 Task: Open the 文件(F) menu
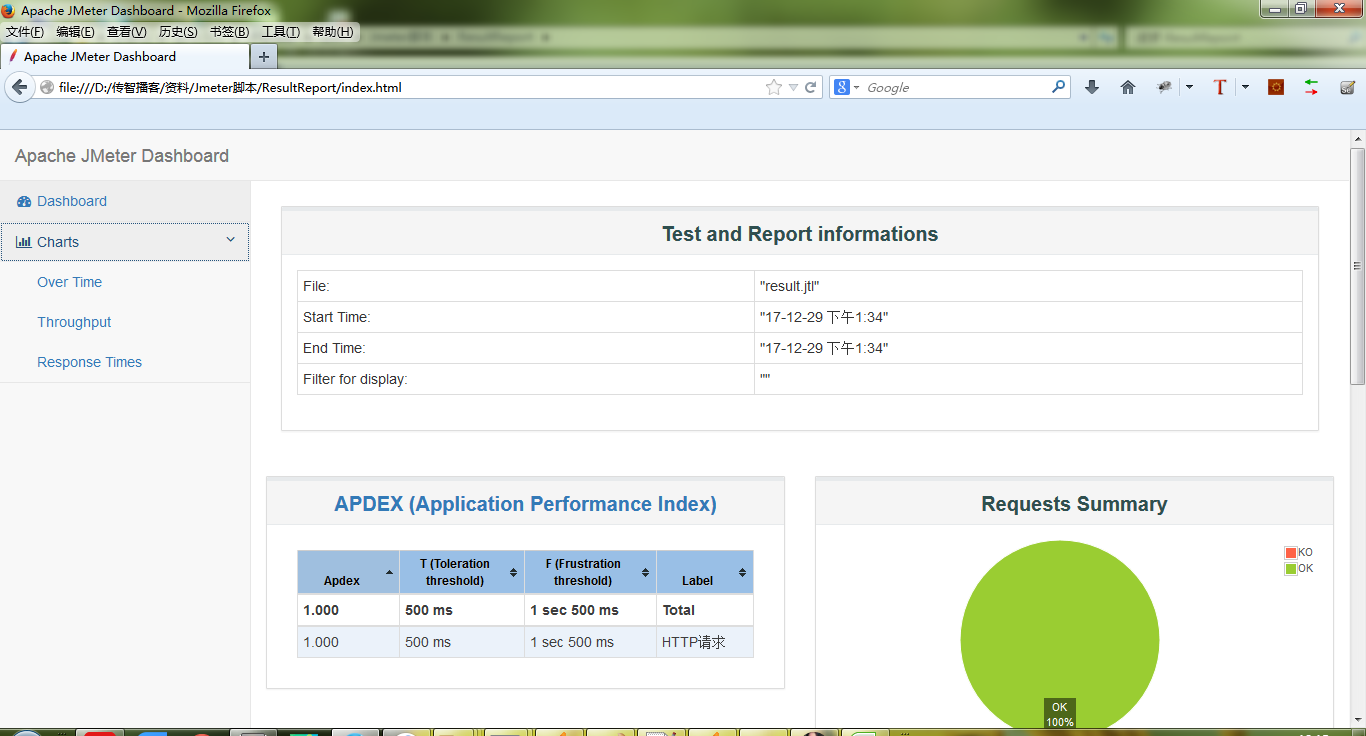coord(25,32)
